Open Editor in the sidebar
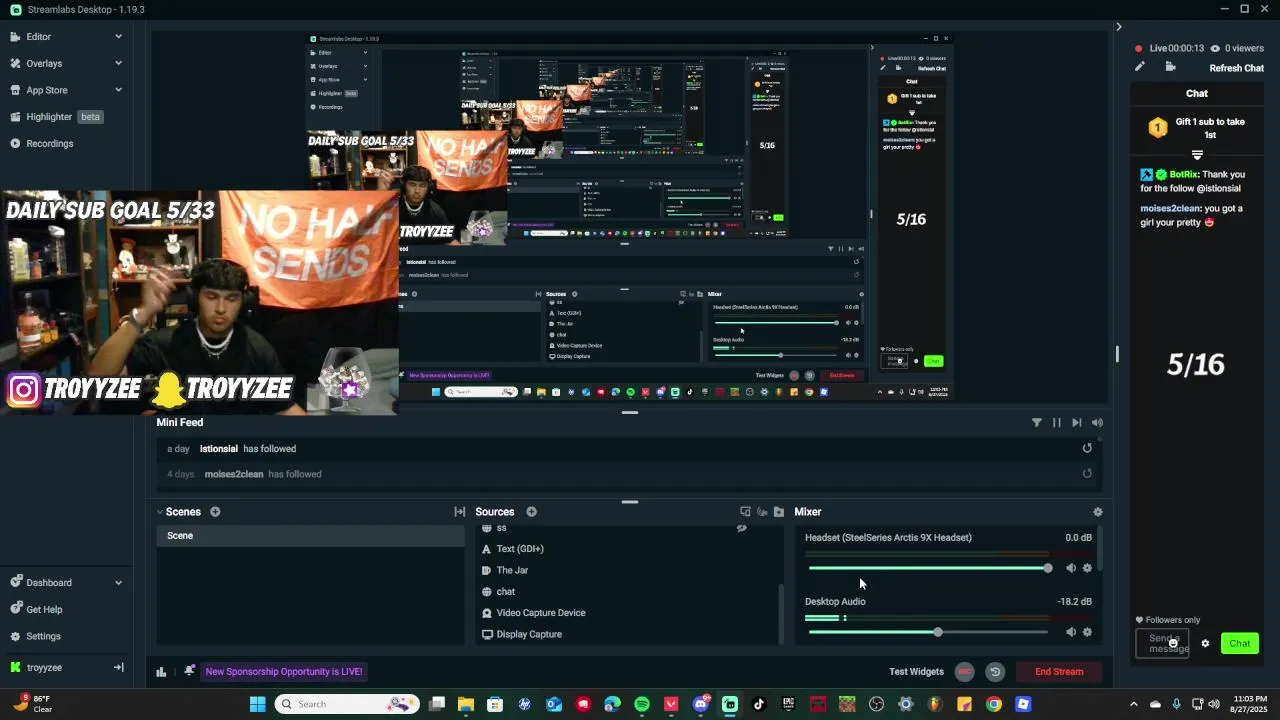 (x=39, y=37)
